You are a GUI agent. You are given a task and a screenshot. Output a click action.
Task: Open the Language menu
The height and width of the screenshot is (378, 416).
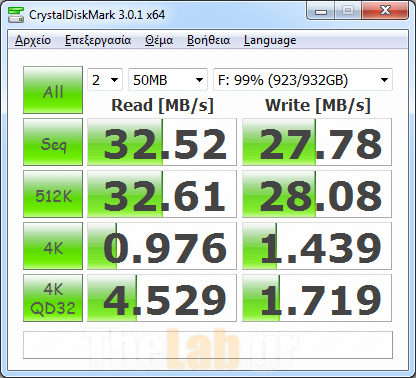tap(270, 40)
